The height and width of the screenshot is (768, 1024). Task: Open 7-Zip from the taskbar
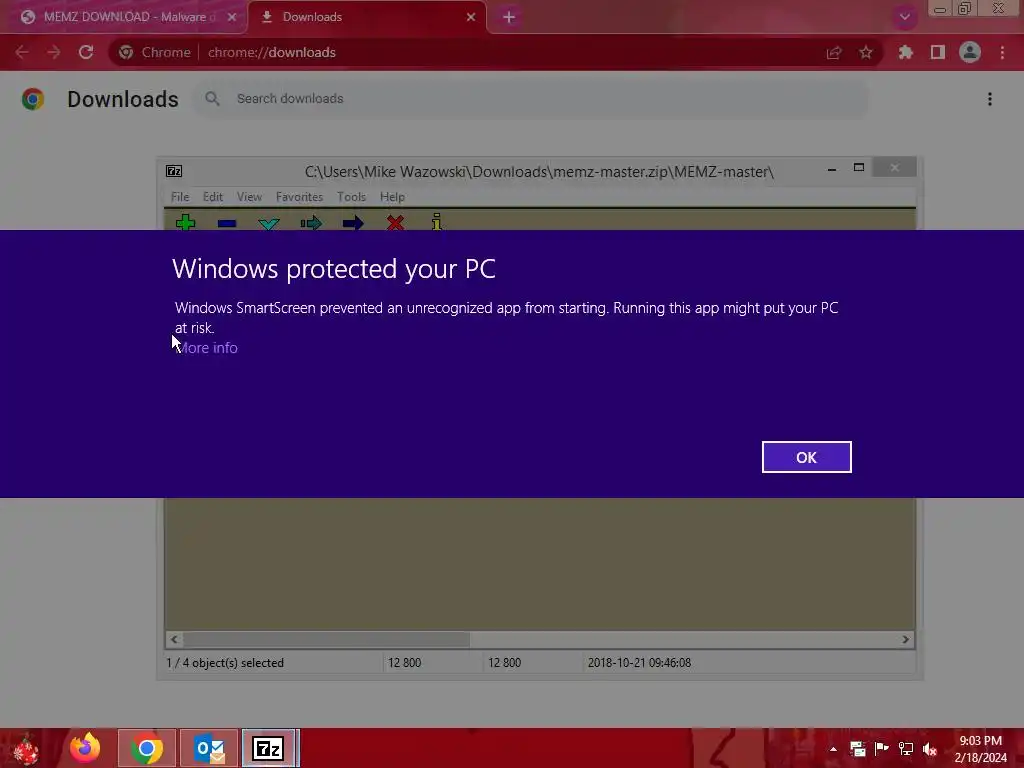[269, 748]
